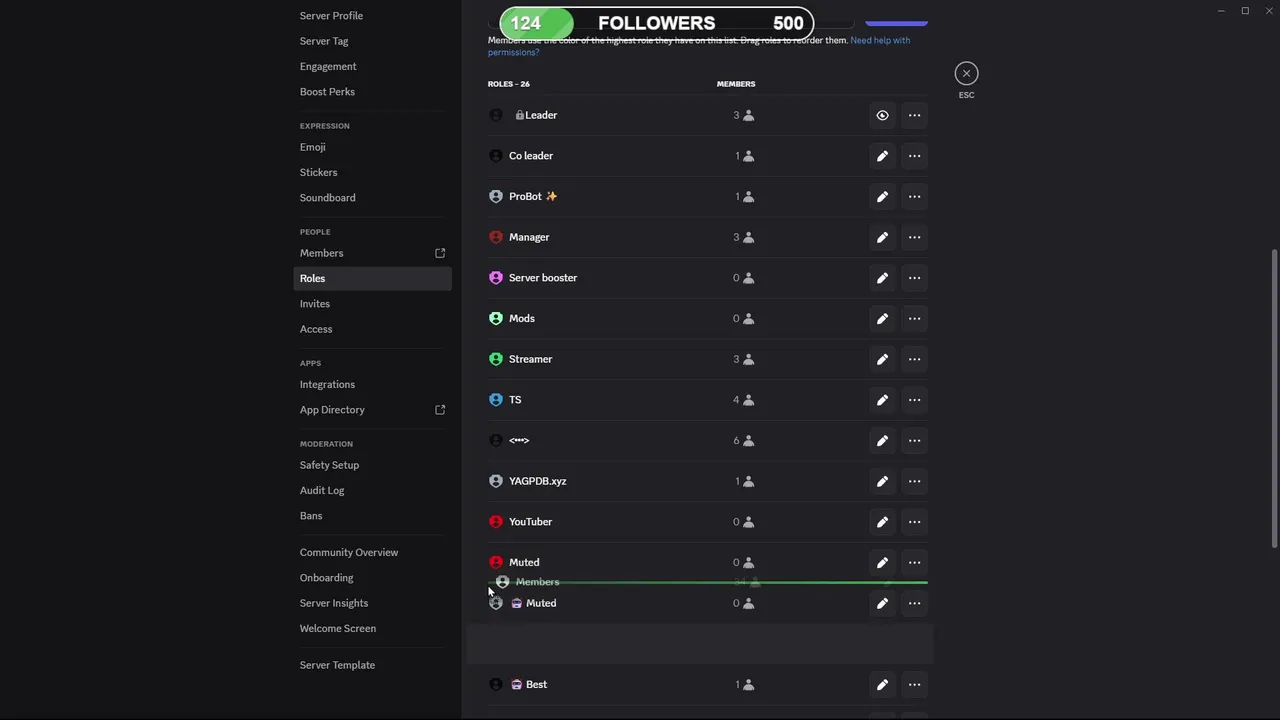Image resolution: width=1280 pixels, height=720 pixels.
Task: Click the edit pencil for Co leader role
Action: [x=882, y=156]
